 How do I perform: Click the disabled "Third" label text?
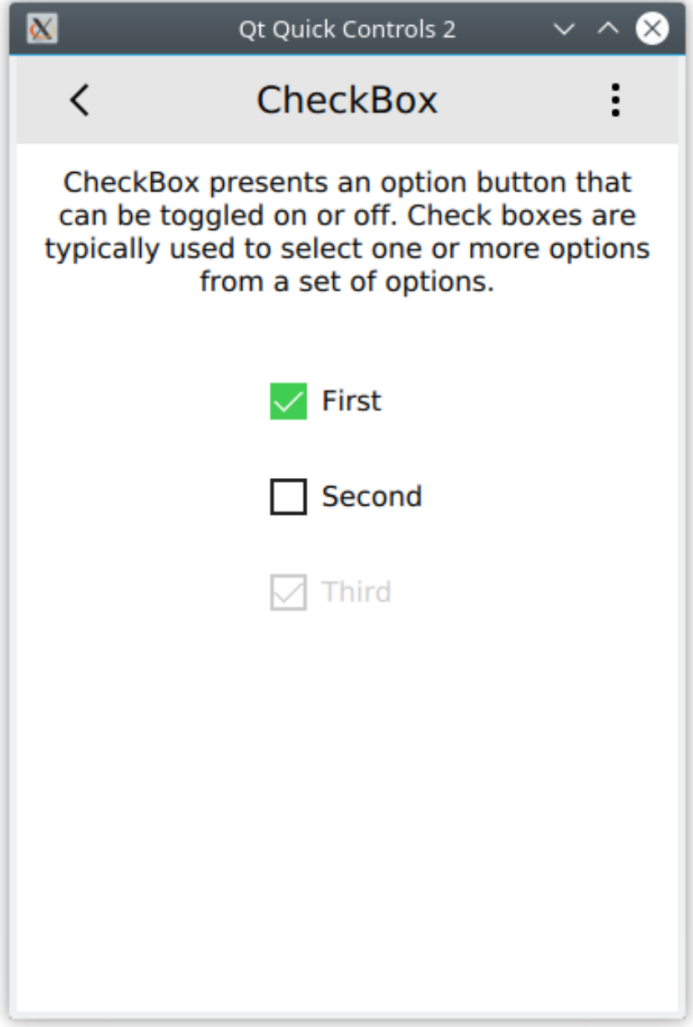[x=356, y=592]
